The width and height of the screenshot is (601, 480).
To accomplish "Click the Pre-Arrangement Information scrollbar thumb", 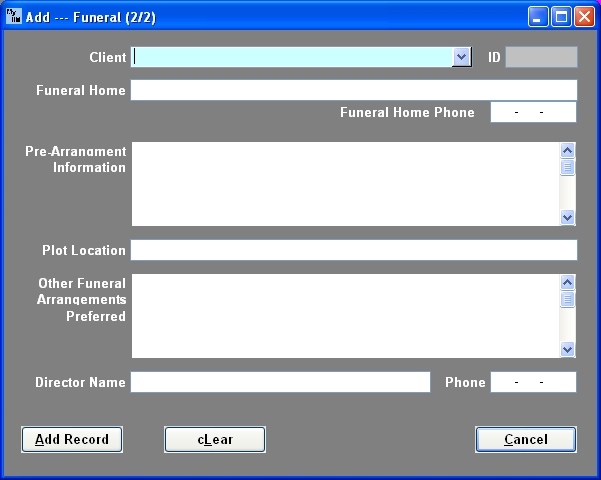I will pos(568,167).
